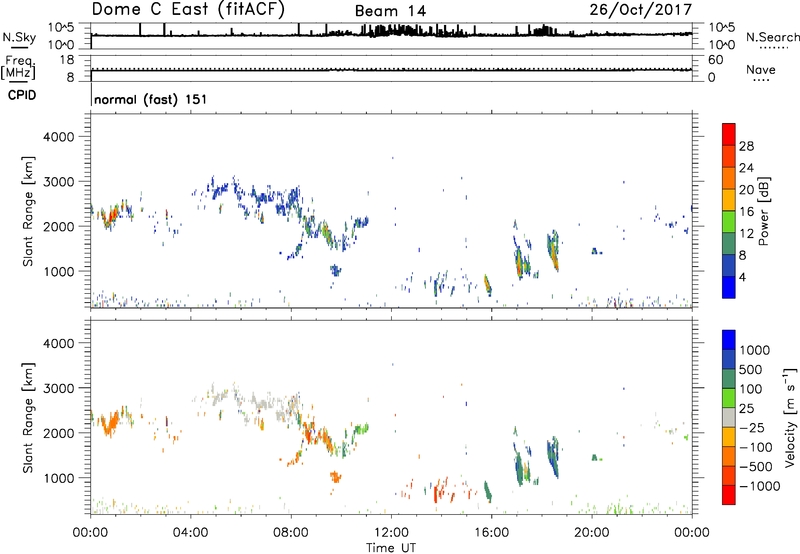Click the '-25' tick on the Velocity colorbar

click(754, 427)
